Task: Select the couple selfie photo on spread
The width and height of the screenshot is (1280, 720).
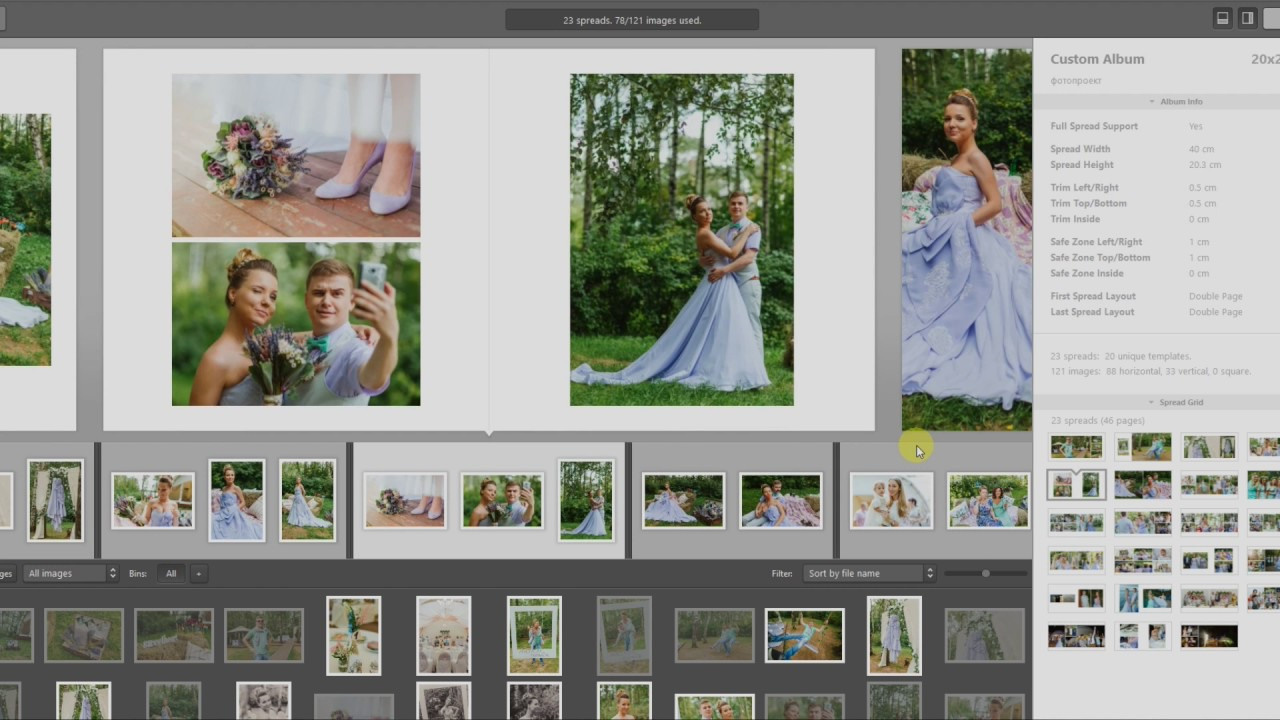Action: 296,324
